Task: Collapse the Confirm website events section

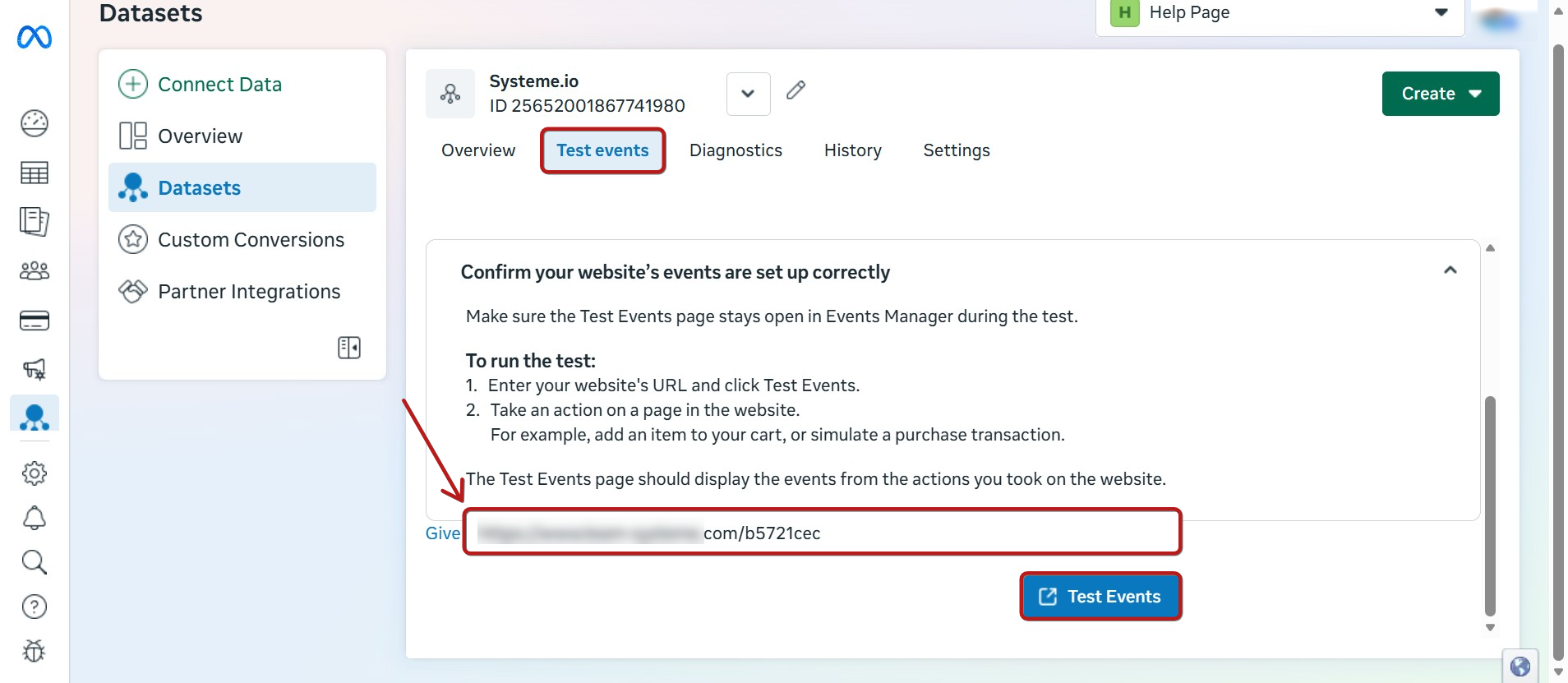Action: point(1450,270)
